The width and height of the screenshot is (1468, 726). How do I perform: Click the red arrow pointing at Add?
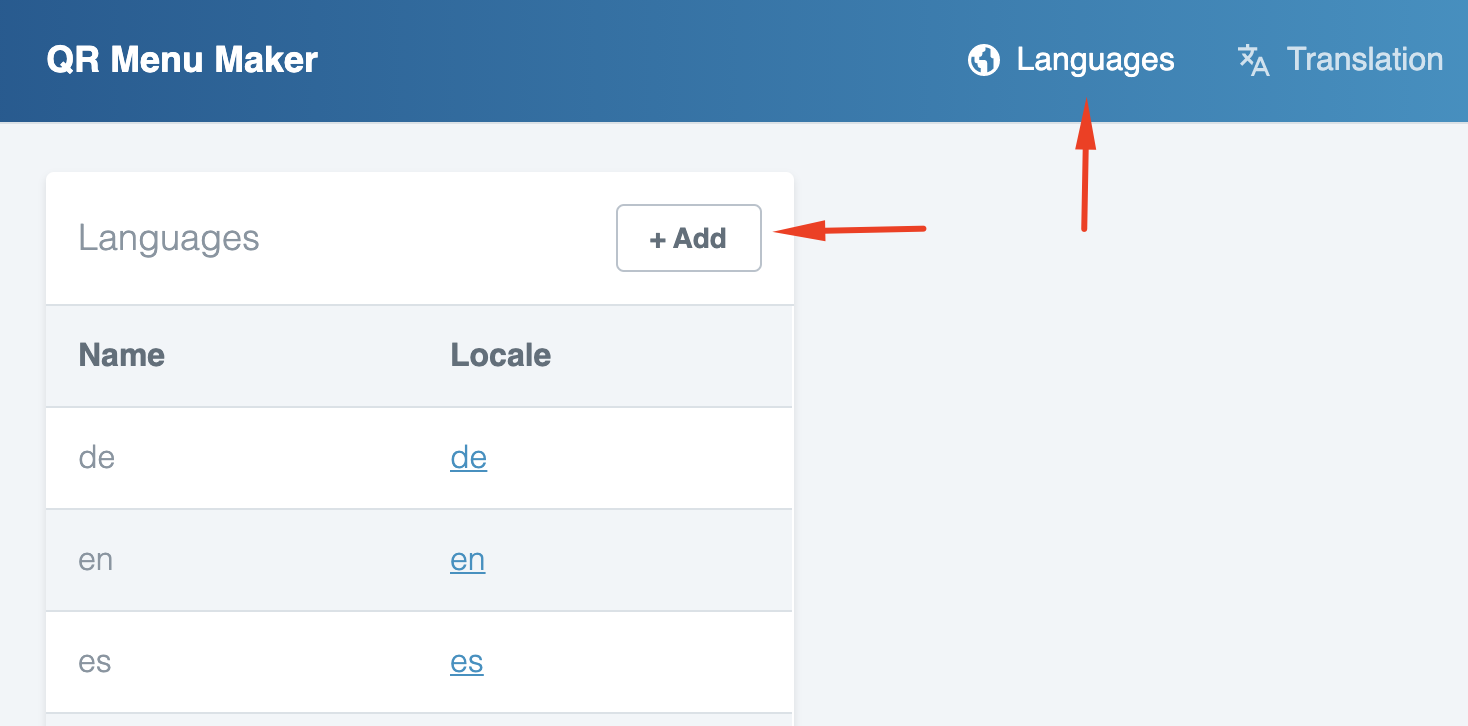(850, 231)
